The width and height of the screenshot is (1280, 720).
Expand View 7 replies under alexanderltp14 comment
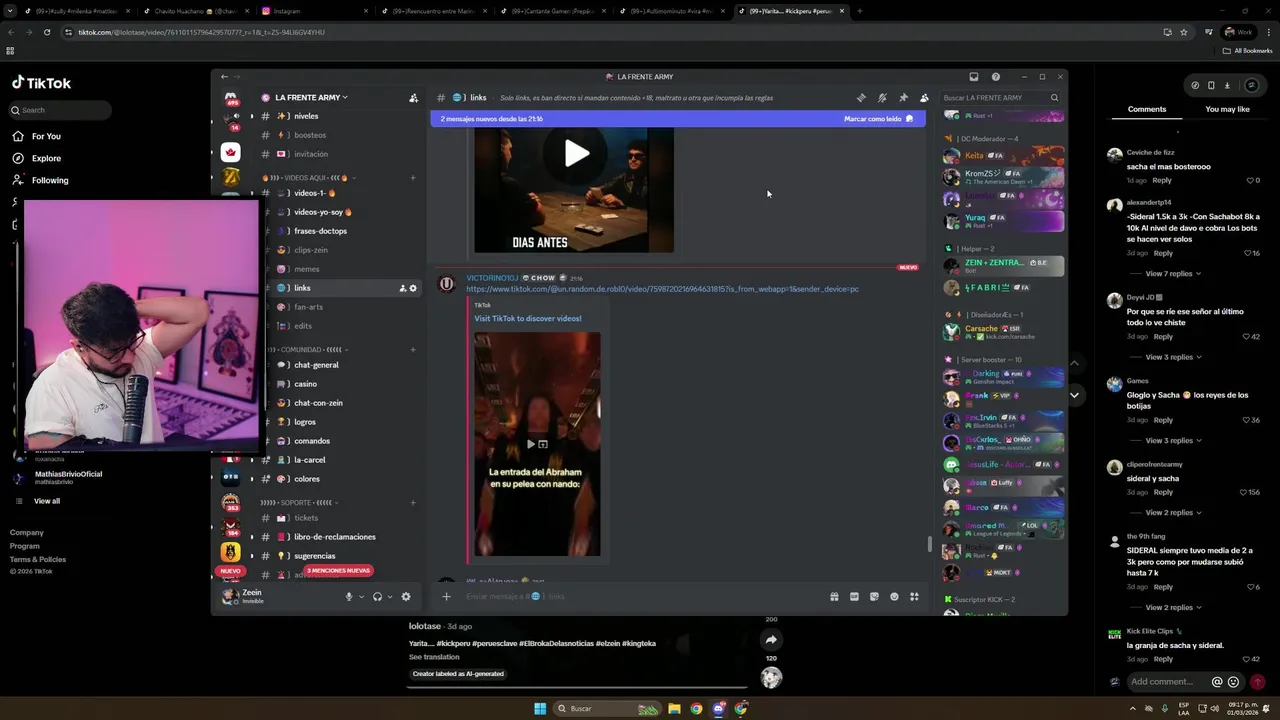point(1173,274)
